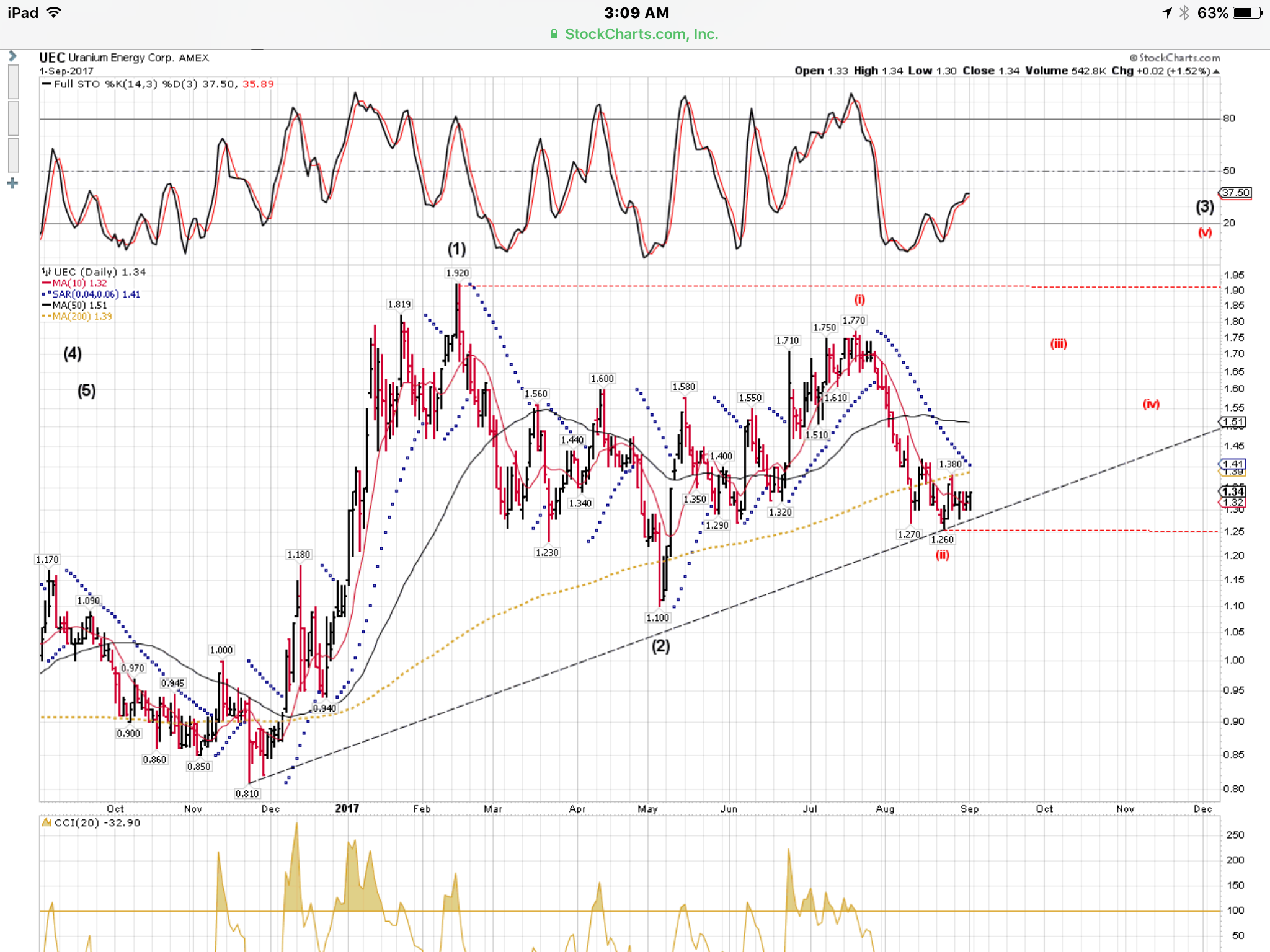
Task: Click the topmost gray box in left sidebar
Action: click(13, 81)
